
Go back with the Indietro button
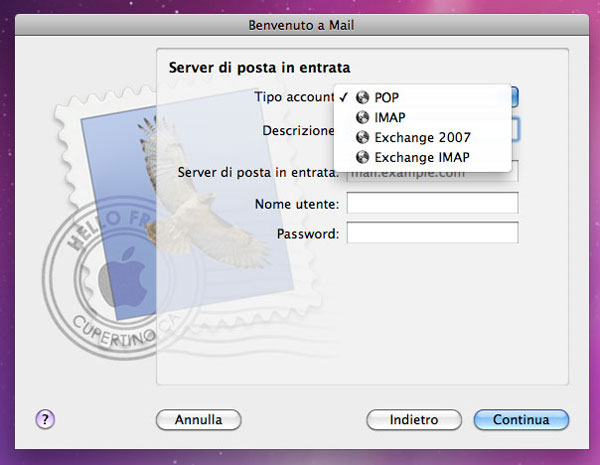[x=414, y=420]
